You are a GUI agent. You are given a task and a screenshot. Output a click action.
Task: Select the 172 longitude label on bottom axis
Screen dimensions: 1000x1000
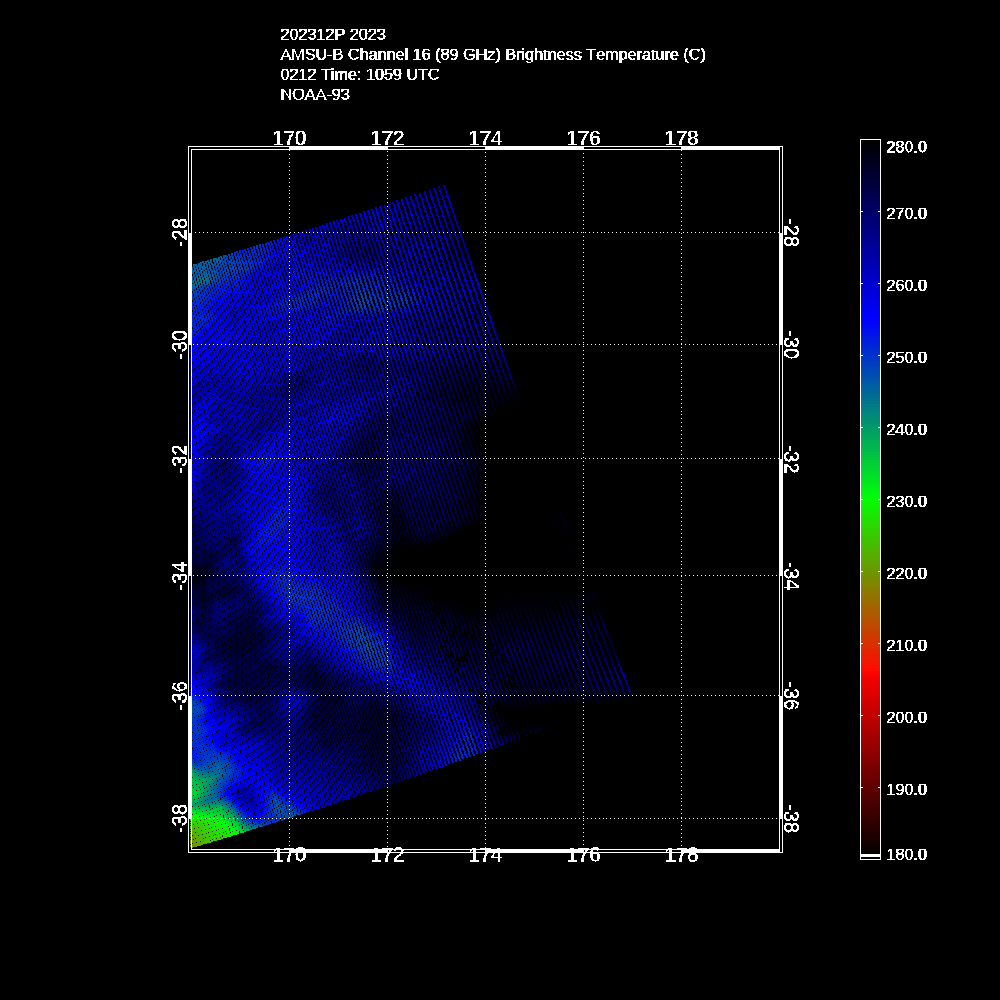(x=387, y=856)
